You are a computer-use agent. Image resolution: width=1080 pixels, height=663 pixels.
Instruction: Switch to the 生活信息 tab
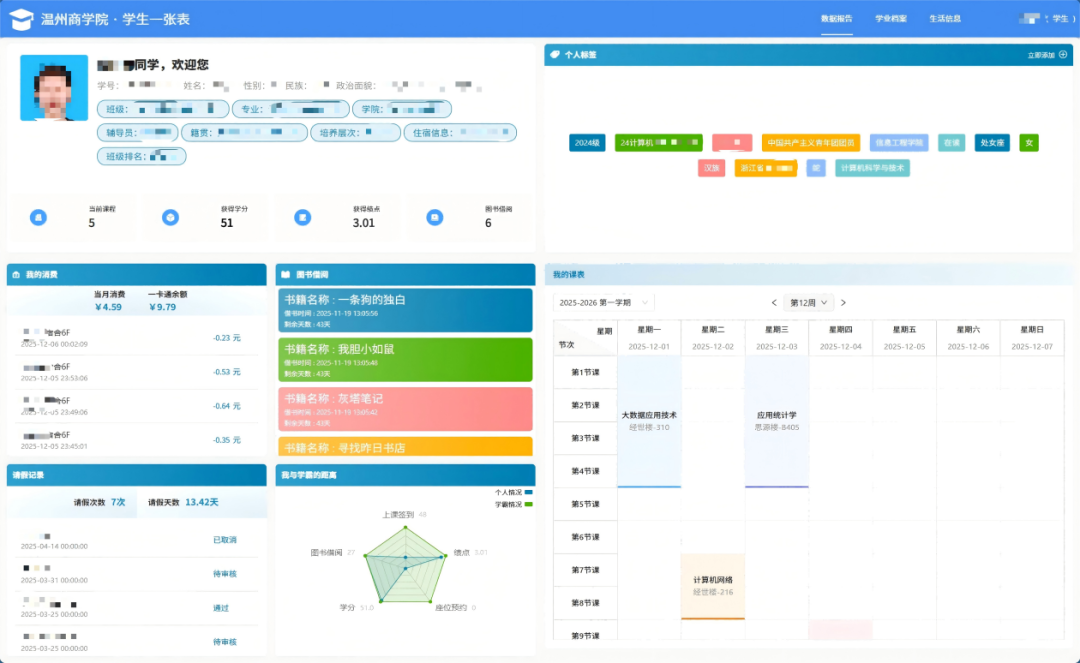945,19
